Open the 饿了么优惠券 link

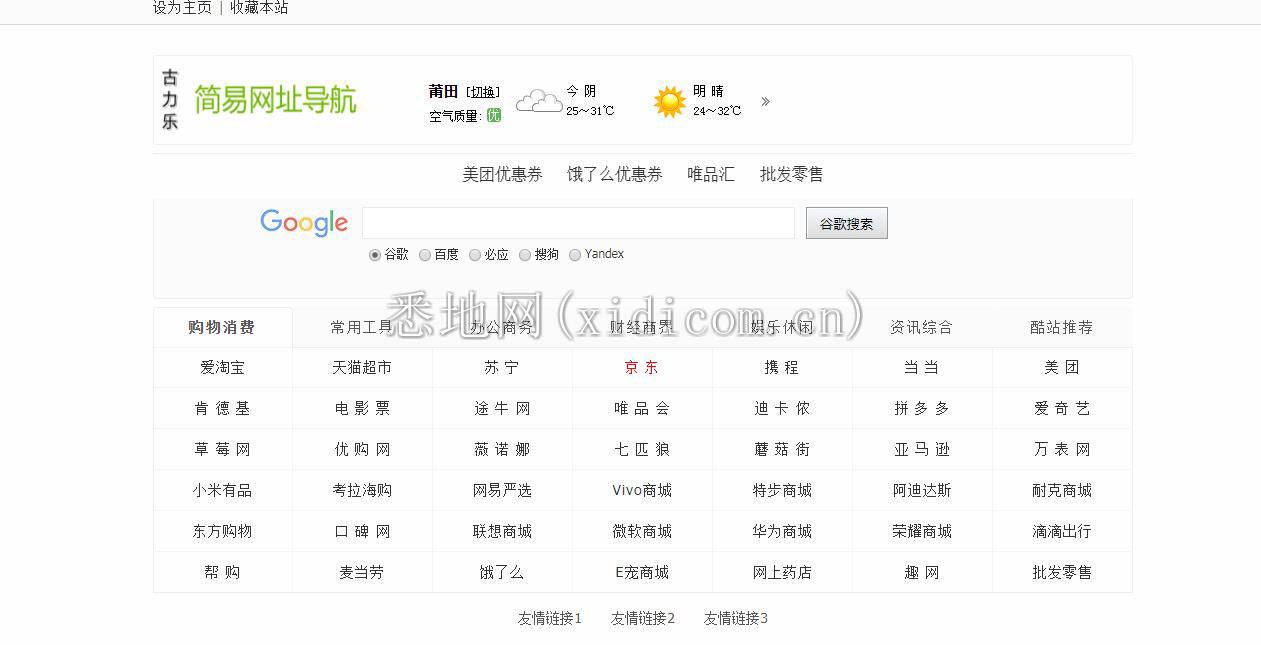tap(615, 174)
